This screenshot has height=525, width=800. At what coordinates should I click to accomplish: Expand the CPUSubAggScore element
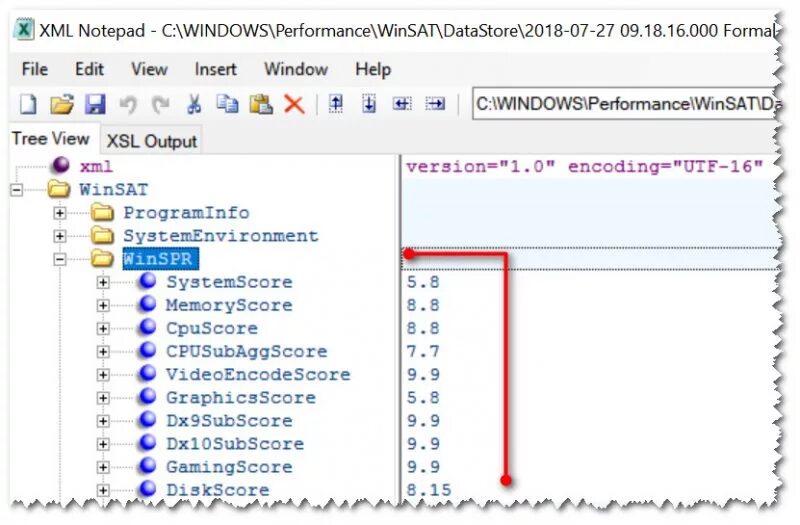pos(103,352)
